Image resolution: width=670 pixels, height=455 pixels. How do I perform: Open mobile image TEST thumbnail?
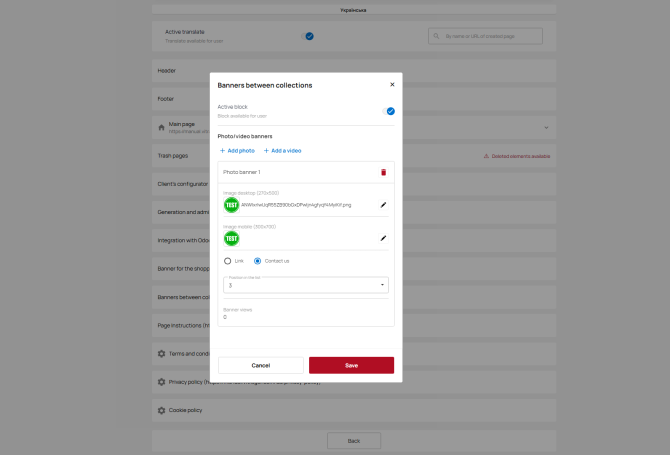[231, 238]
